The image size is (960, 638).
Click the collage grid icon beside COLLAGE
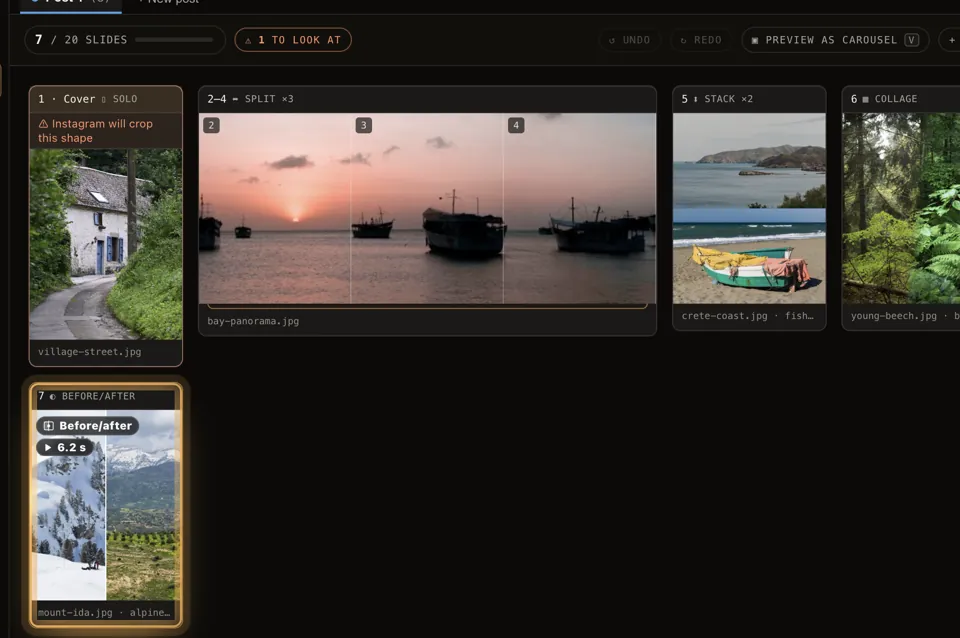click(x=866, y=99)
